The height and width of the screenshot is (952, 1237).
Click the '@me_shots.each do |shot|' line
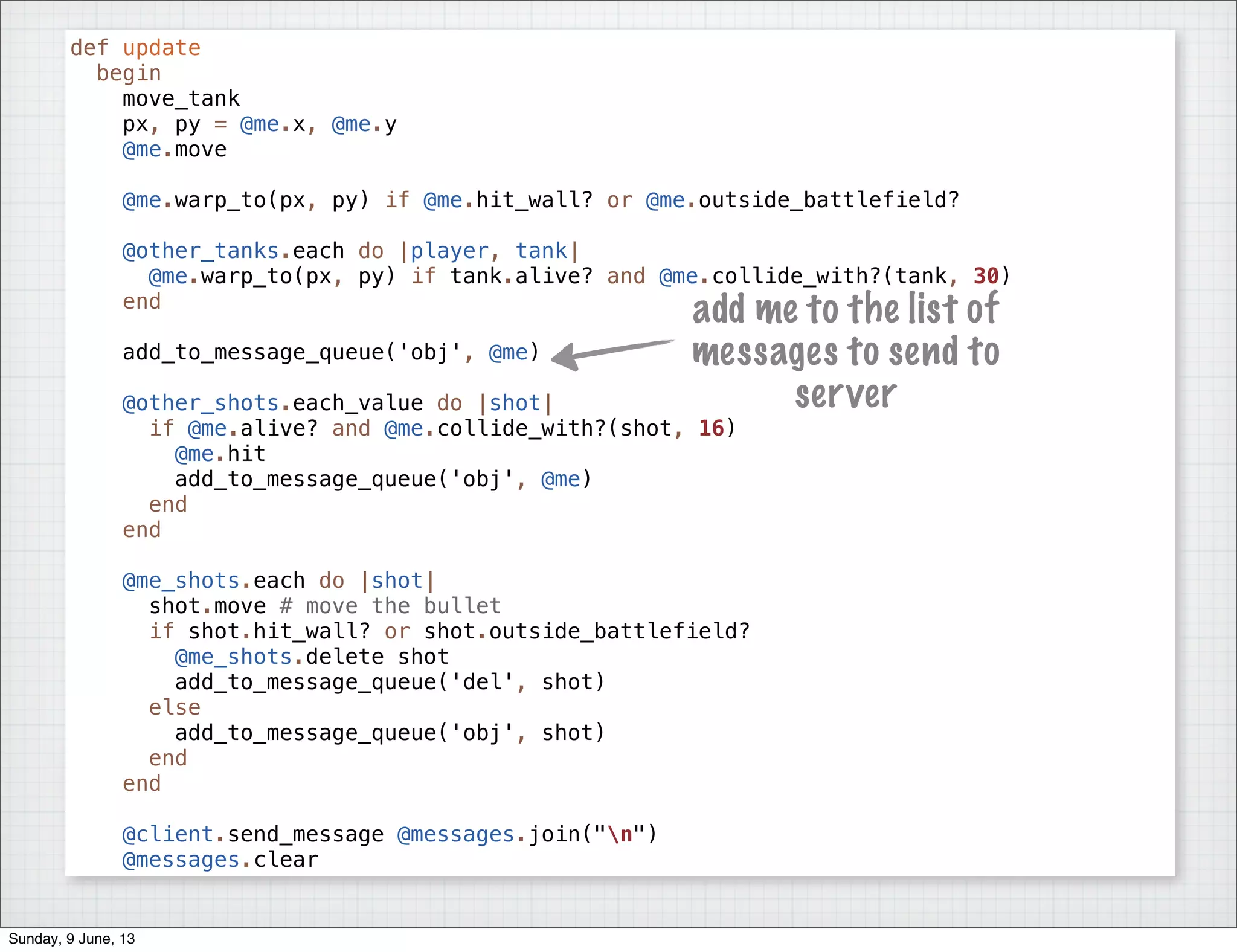pyautogui.click(x=278, y=581)
